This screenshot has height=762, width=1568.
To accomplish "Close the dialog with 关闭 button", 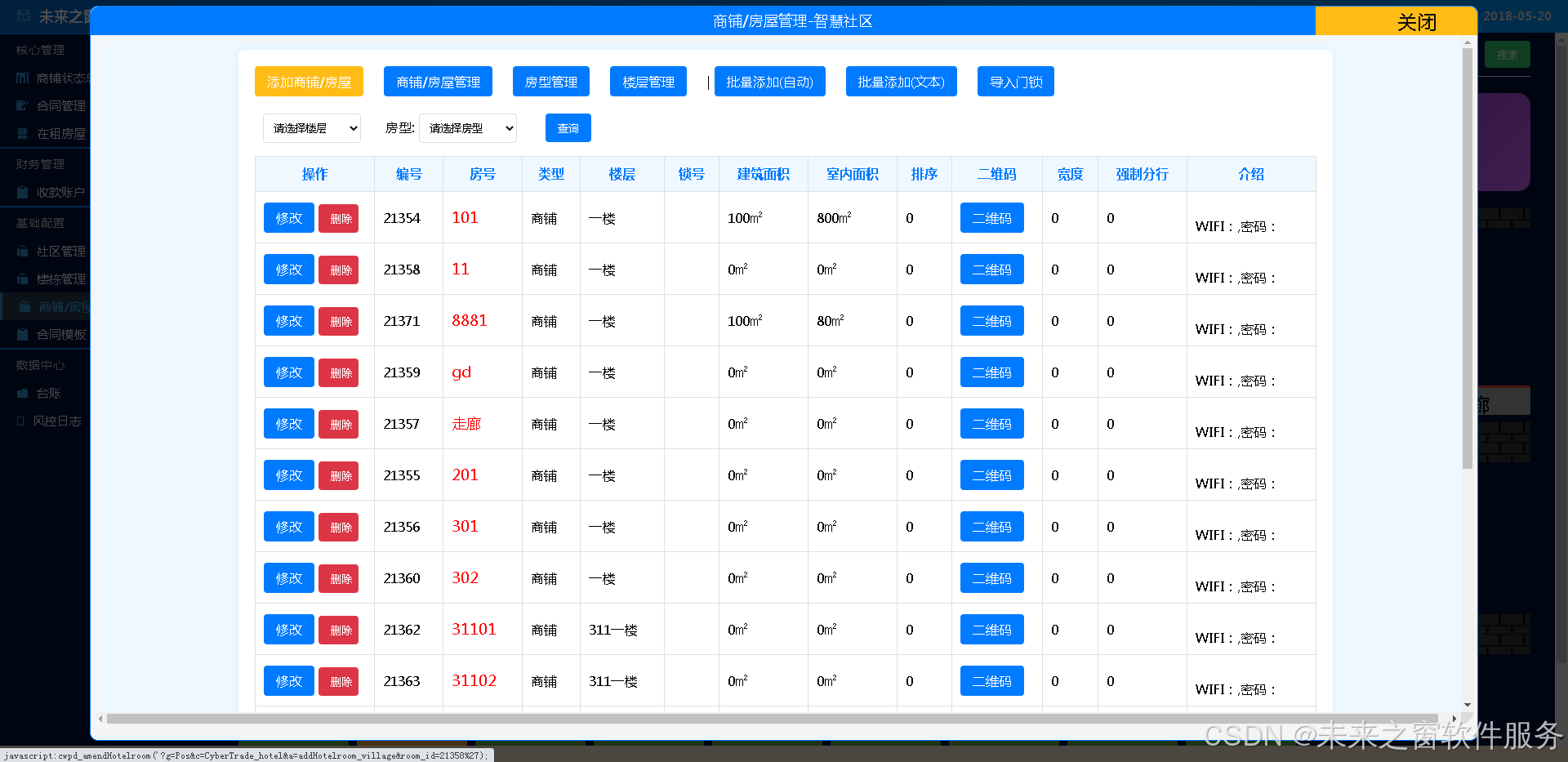I will (1415, 21).
